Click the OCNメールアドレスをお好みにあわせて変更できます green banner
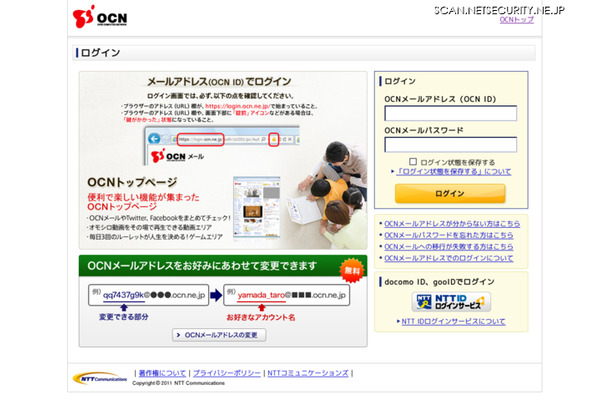 tap(223, 266)
